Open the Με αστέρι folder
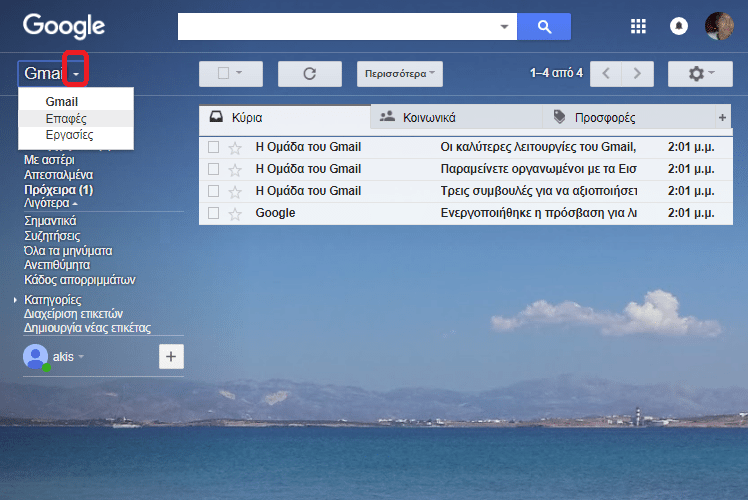 (x=49, y=160)
